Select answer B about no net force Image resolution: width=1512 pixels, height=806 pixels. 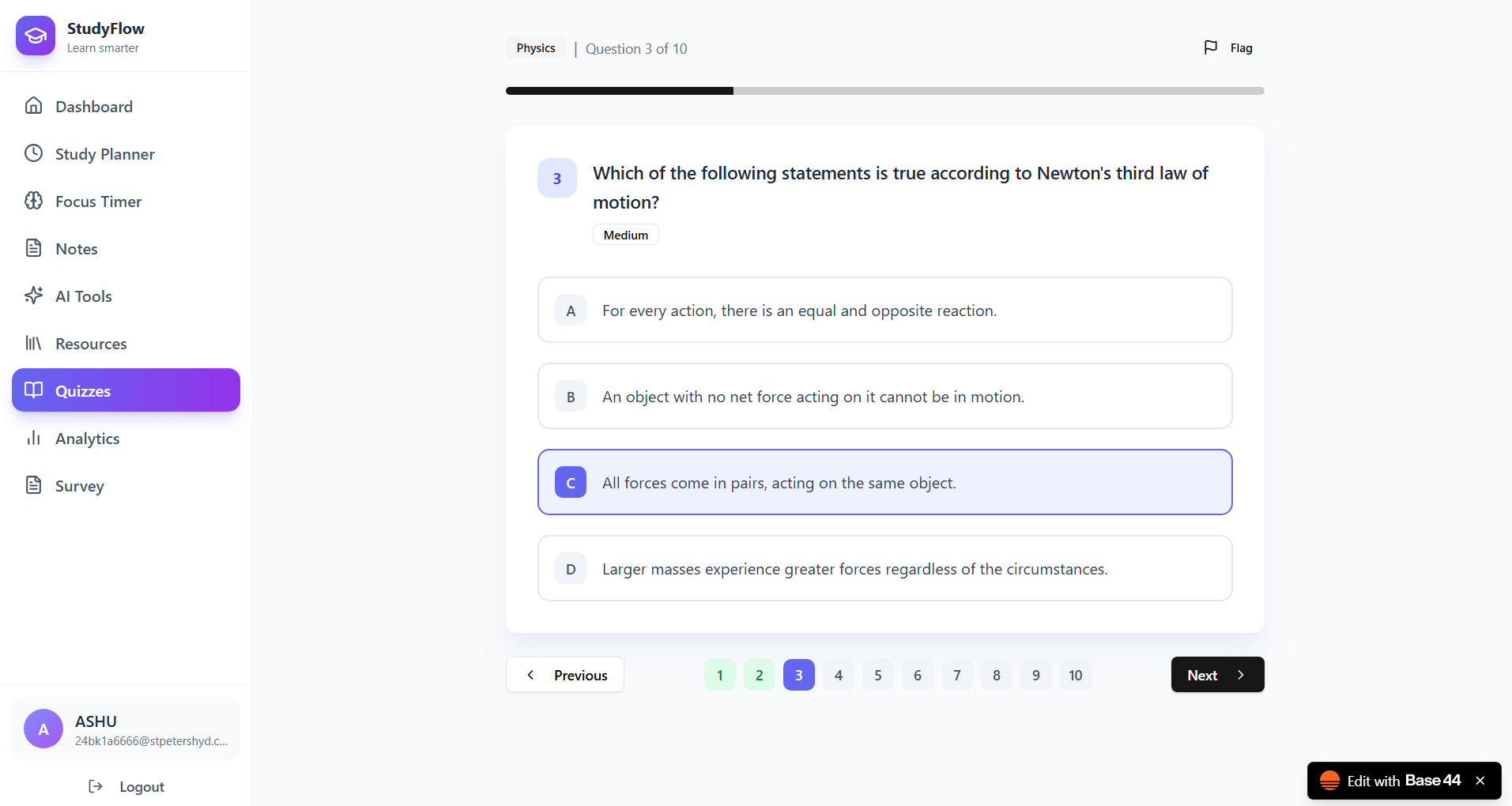pyautogui.click(x=885, y=396)
